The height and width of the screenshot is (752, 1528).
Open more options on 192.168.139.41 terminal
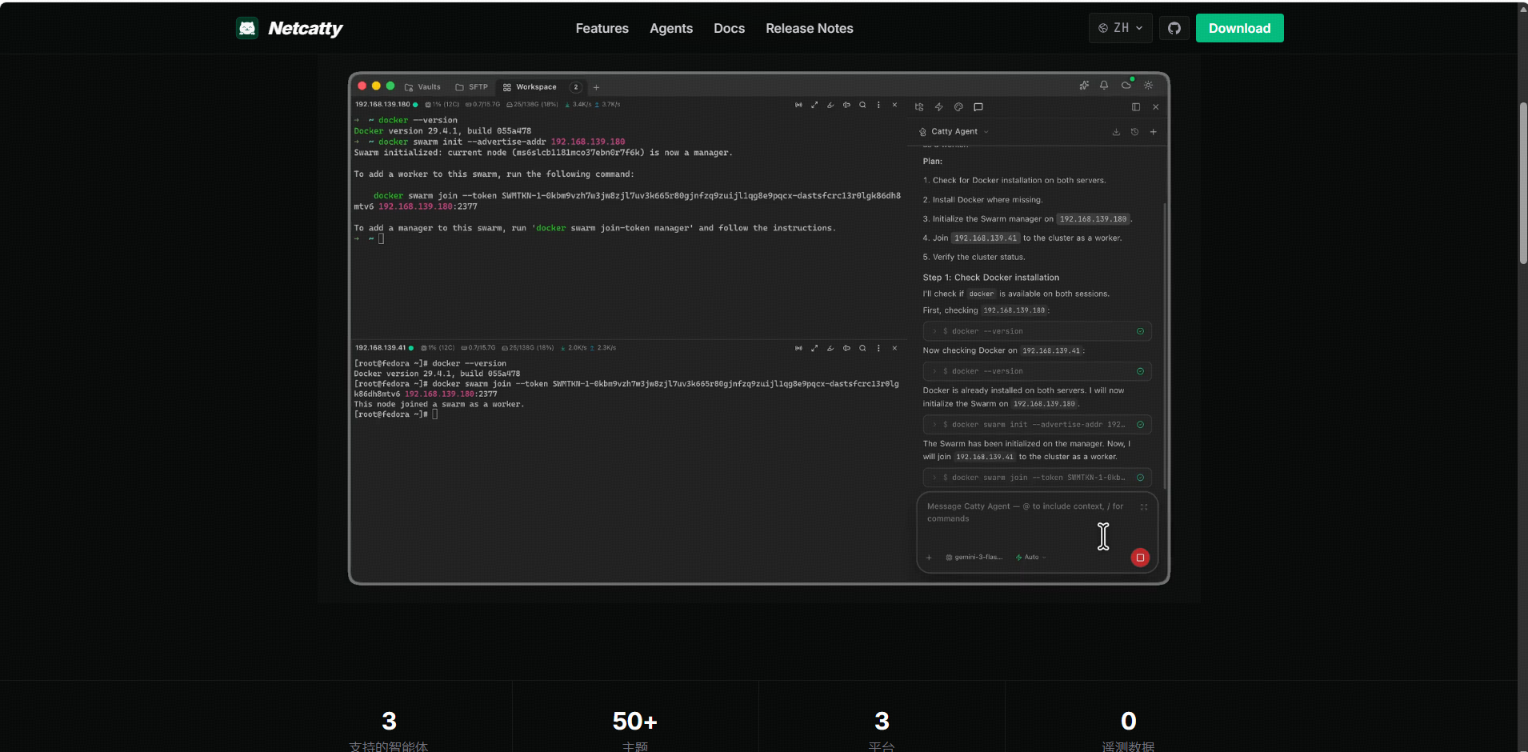(878, 348)
